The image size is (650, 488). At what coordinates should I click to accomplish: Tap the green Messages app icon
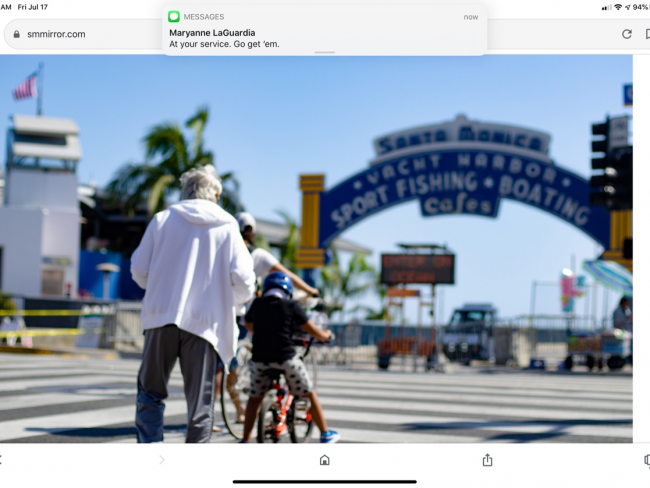(x=174, y=17)
